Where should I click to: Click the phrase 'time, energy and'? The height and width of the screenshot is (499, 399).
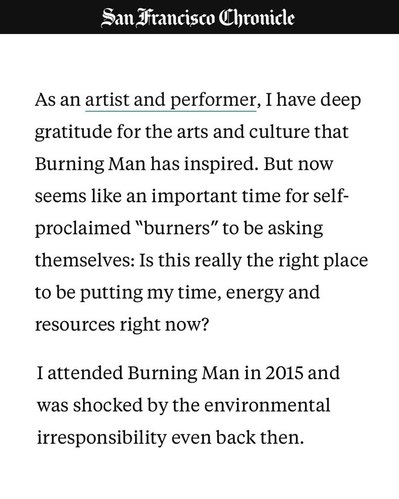click(248, 293)
